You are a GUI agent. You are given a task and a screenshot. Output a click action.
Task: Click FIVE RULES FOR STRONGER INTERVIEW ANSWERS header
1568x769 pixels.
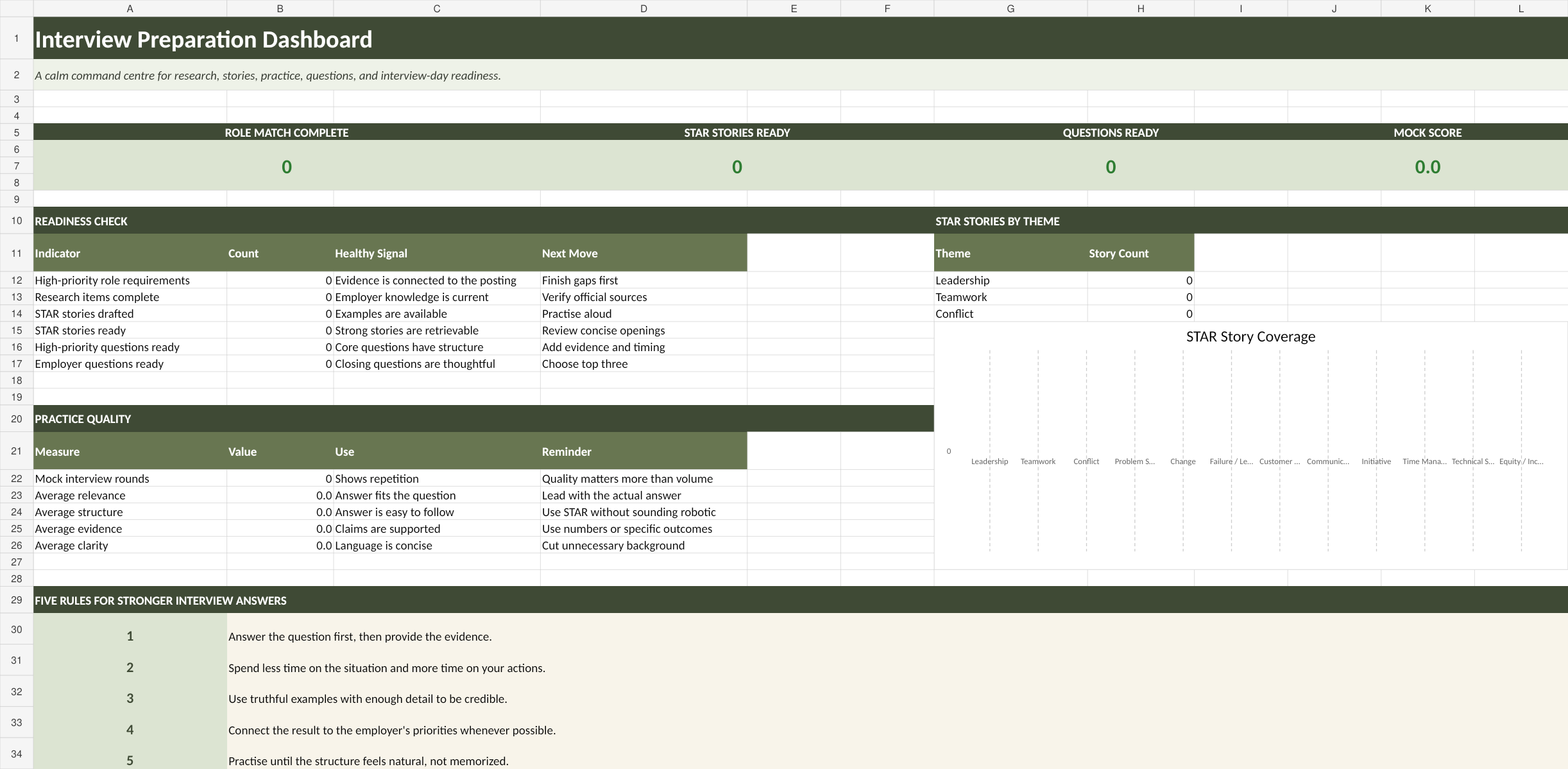(x=801, y=600)
